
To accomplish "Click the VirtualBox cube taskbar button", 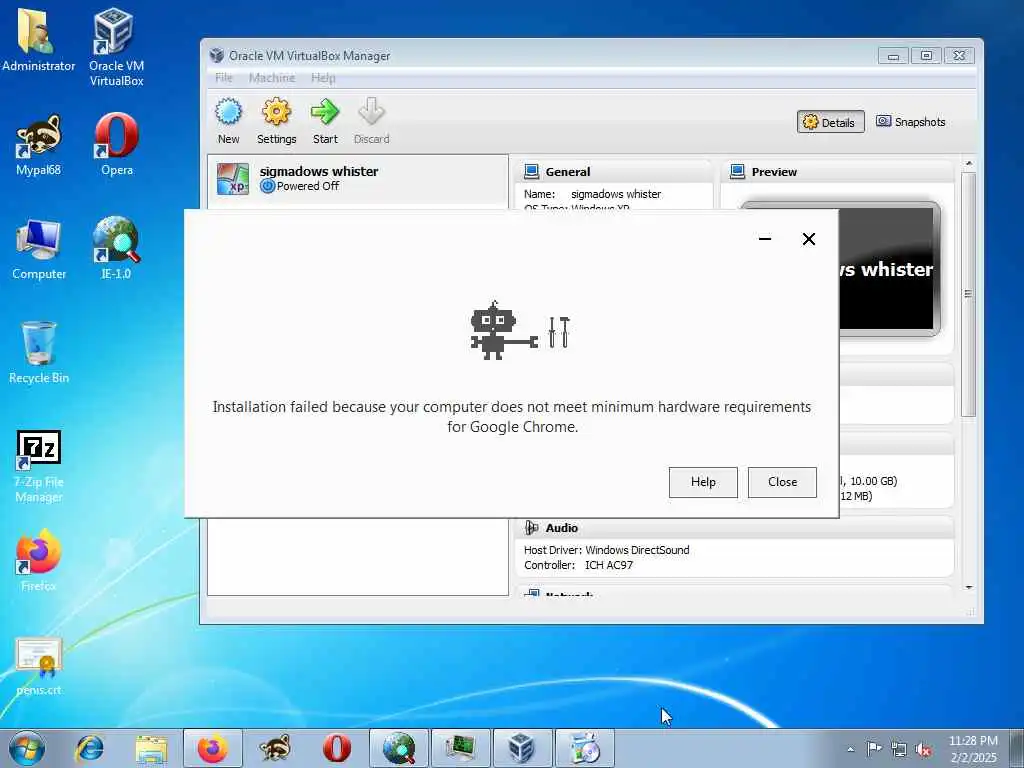I will (x=522, y=748).
